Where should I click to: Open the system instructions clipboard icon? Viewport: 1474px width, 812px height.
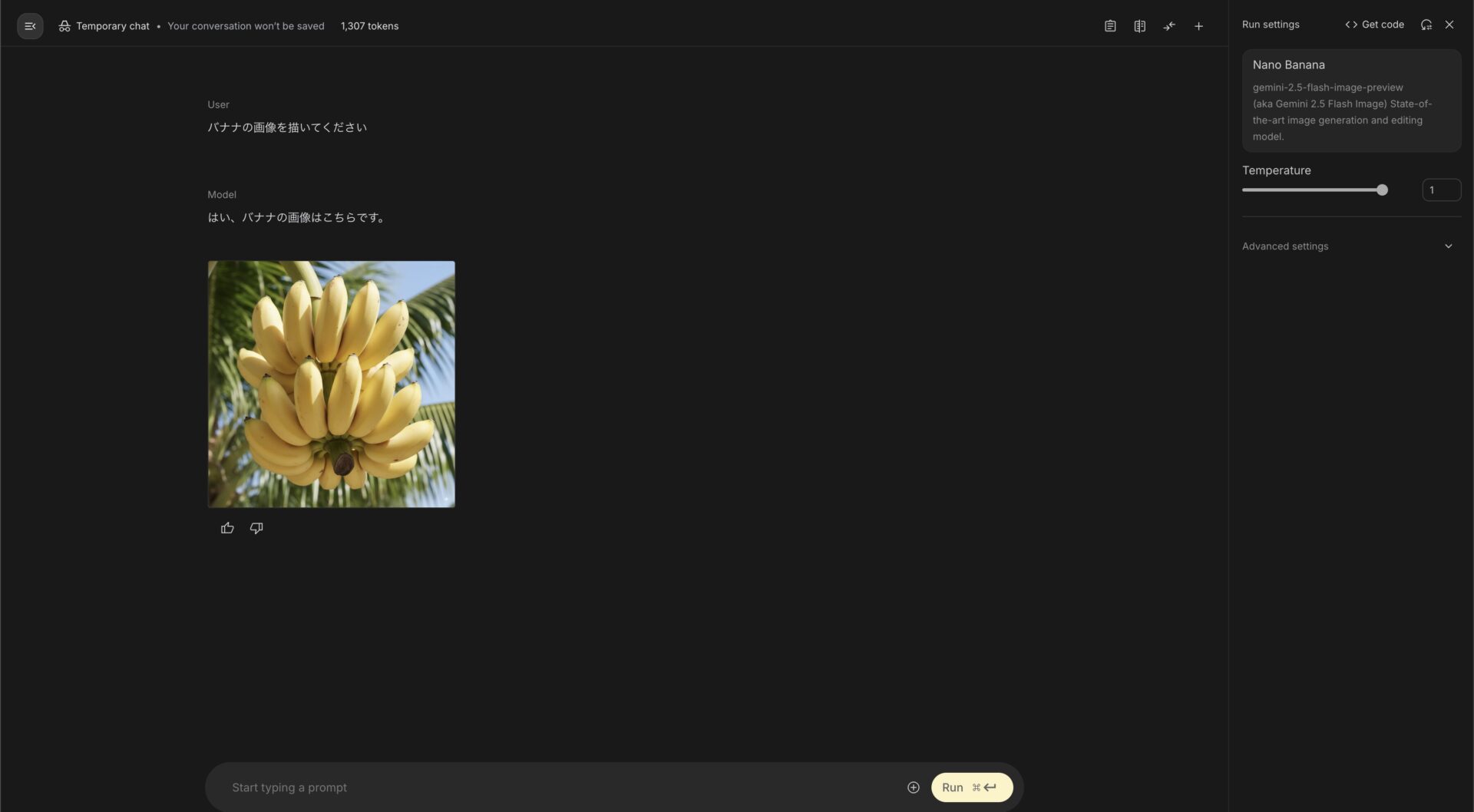(x=1109, y=25)
